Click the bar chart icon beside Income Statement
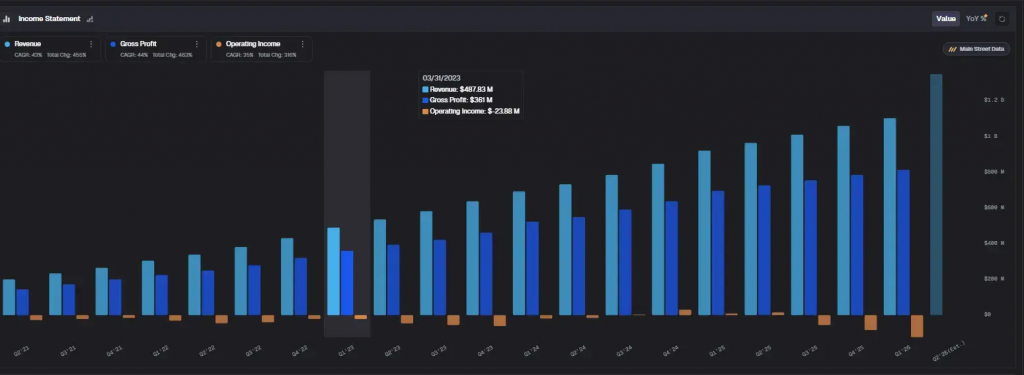Image resolution: width=1024 pixels, height=375 pixels. pyautogui.click(x=7, y=19)
